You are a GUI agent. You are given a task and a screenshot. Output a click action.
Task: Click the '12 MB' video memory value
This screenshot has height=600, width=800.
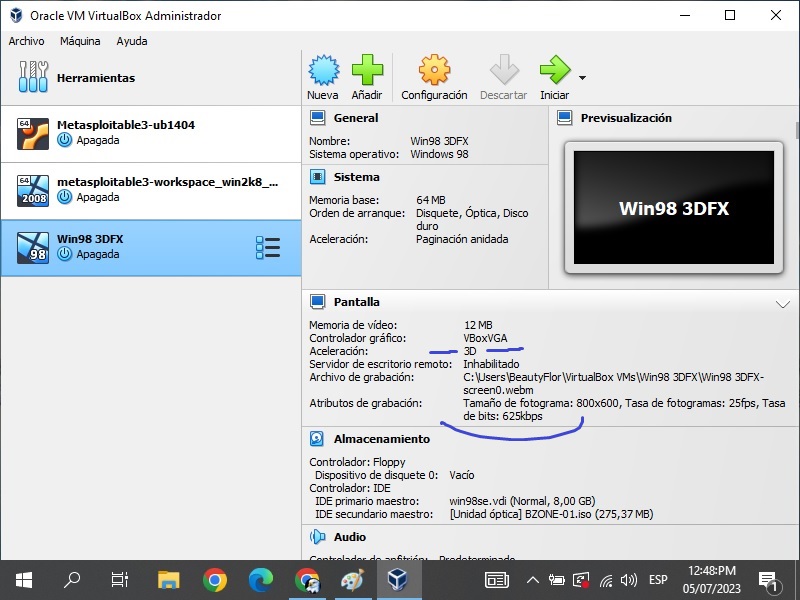(478, 325)
